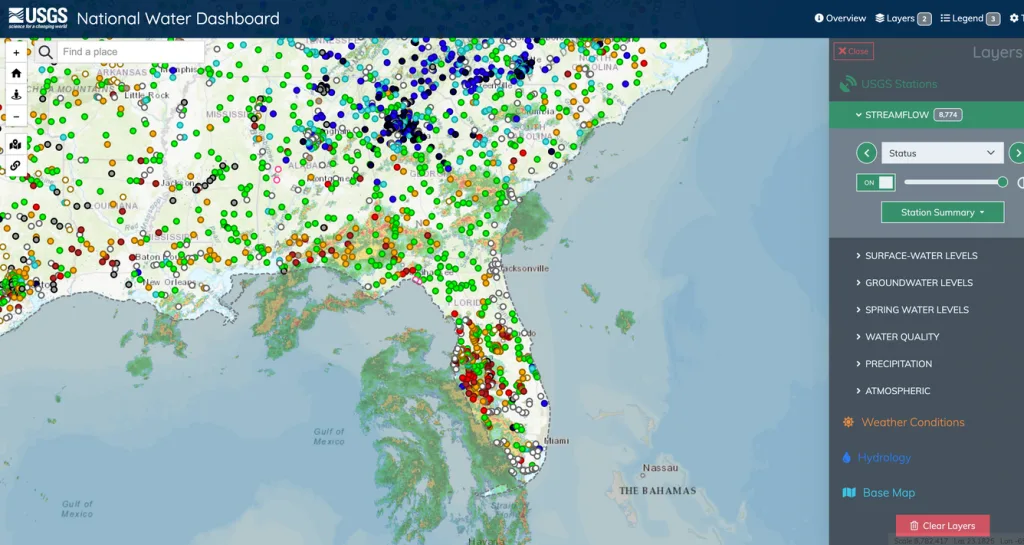
Task: Click the Clear Layers button
Action: [x=942, y=526]
